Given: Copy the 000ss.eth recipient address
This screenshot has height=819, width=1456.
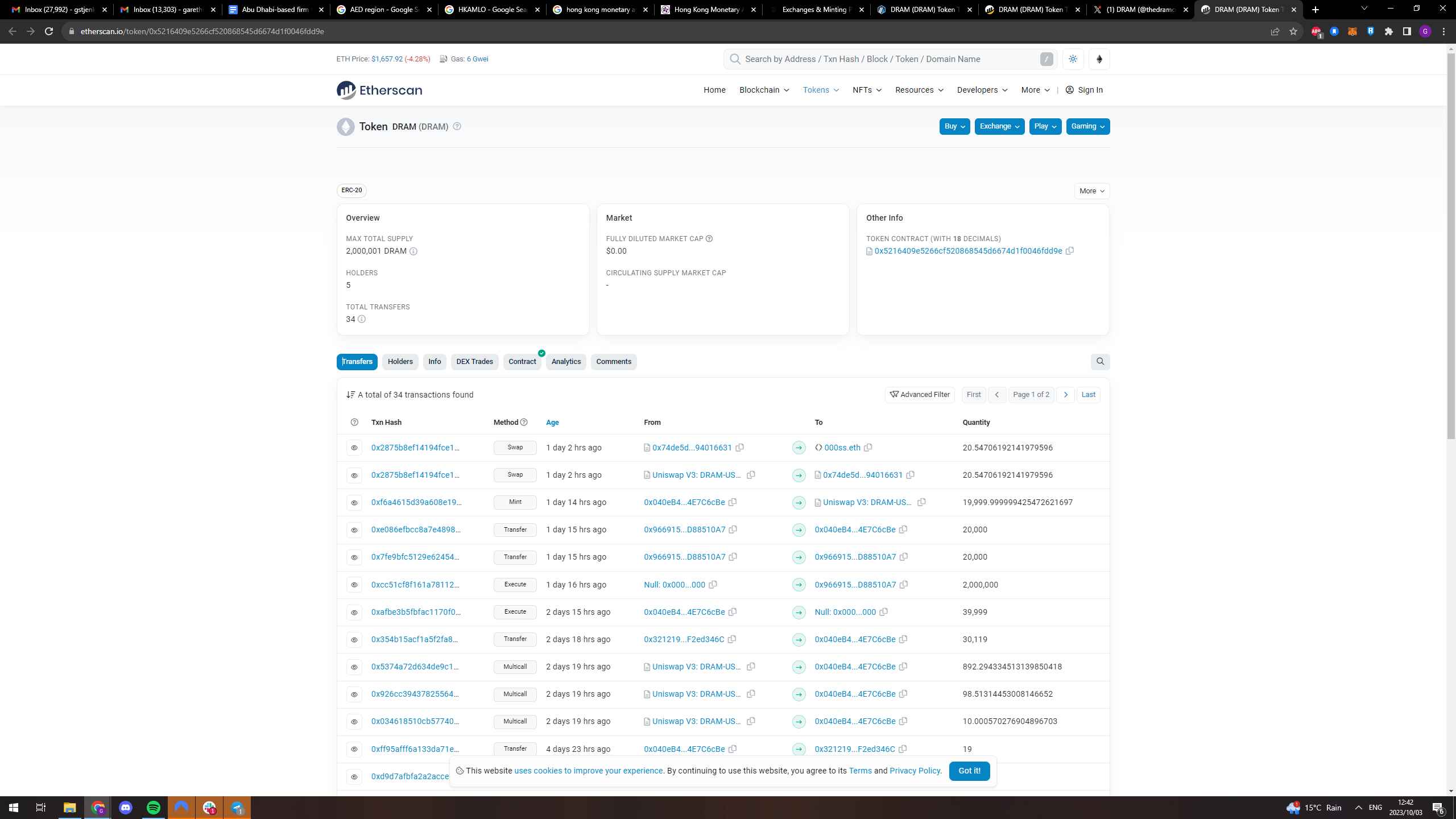Looking at the screenshot, I should pyautogui.click(x=868, y=448).
